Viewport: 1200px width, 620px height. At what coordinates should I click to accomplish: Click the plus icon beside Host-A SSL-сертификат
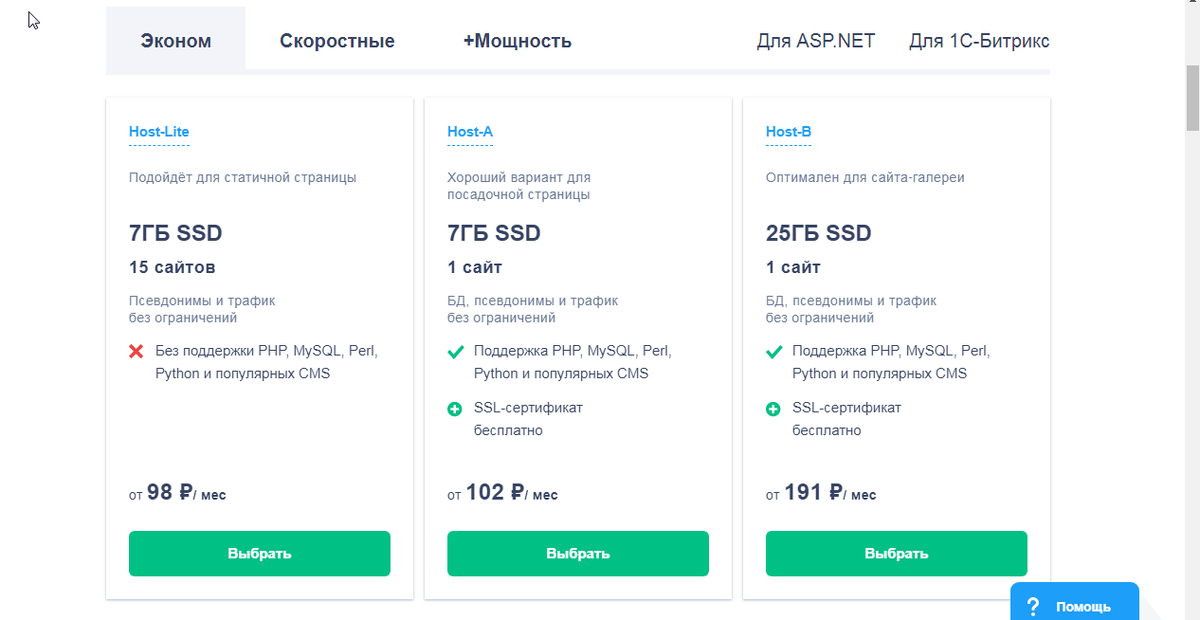click(x=455, y=409)
